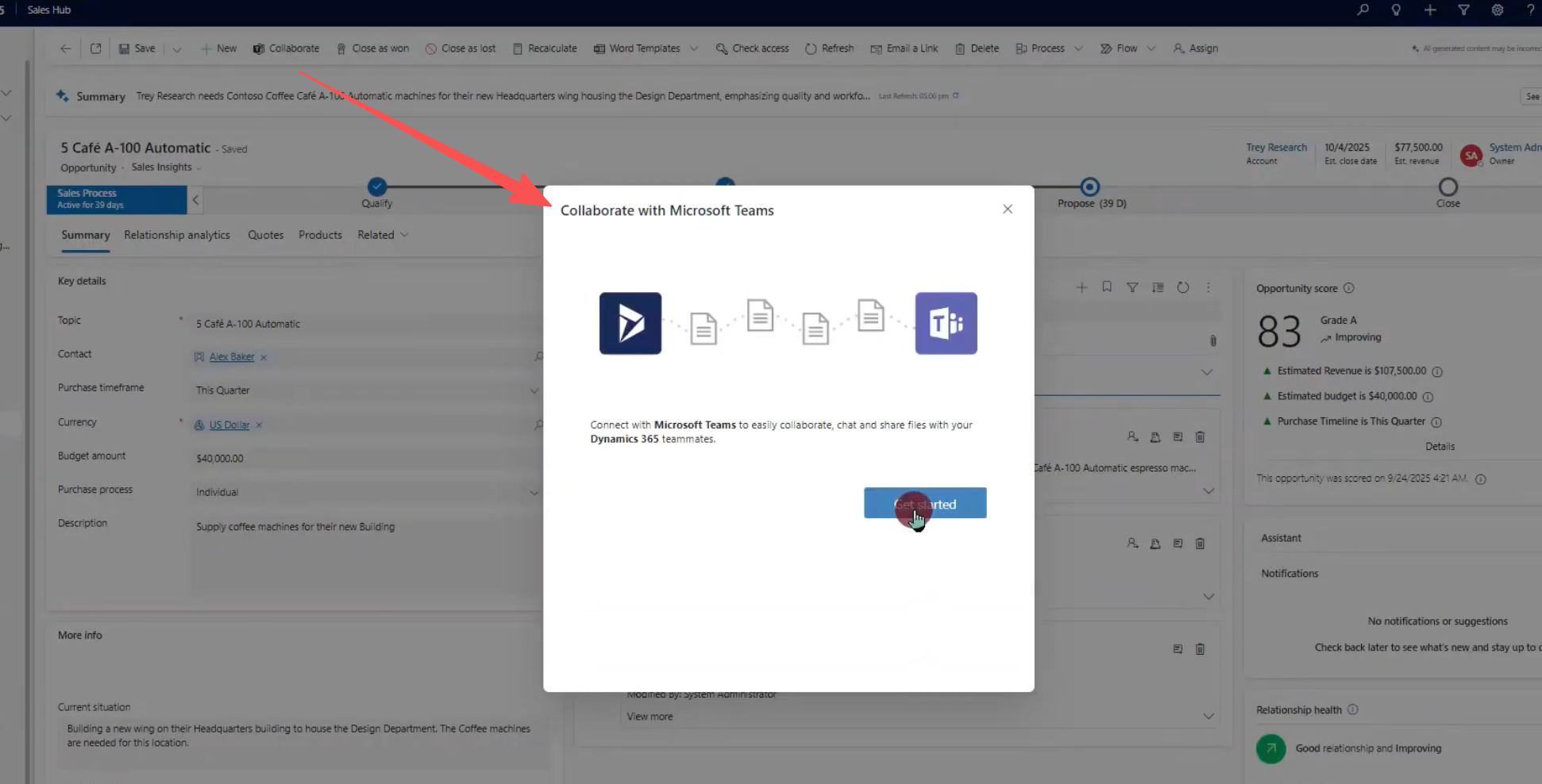1542x784 pixels.
Task: Select the Propose stage marker
Action: [x=1090, y=186]
